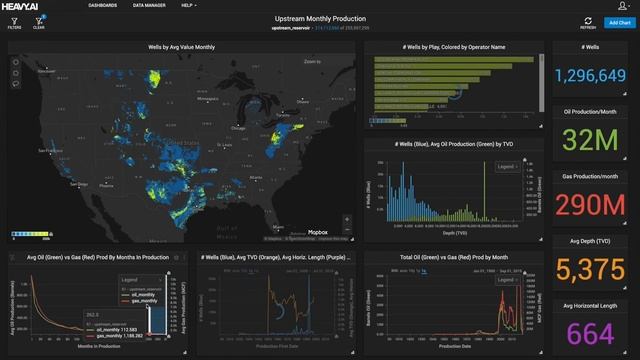Click the blue brushed range in Months In Production chart

[x=158, y=320]
